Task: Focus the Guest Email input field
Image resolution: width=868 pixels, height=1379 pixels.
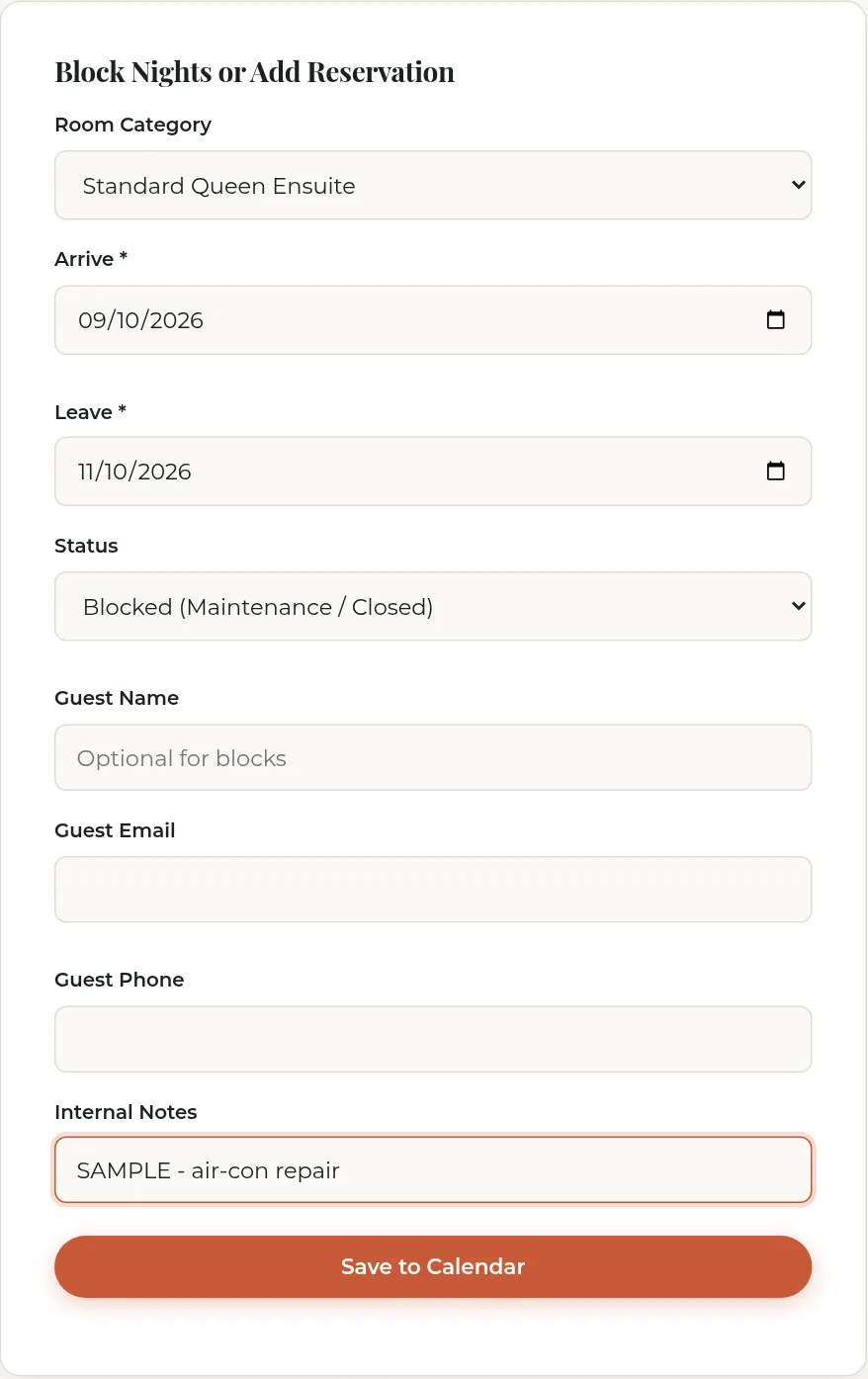Action: click(433, 890)
